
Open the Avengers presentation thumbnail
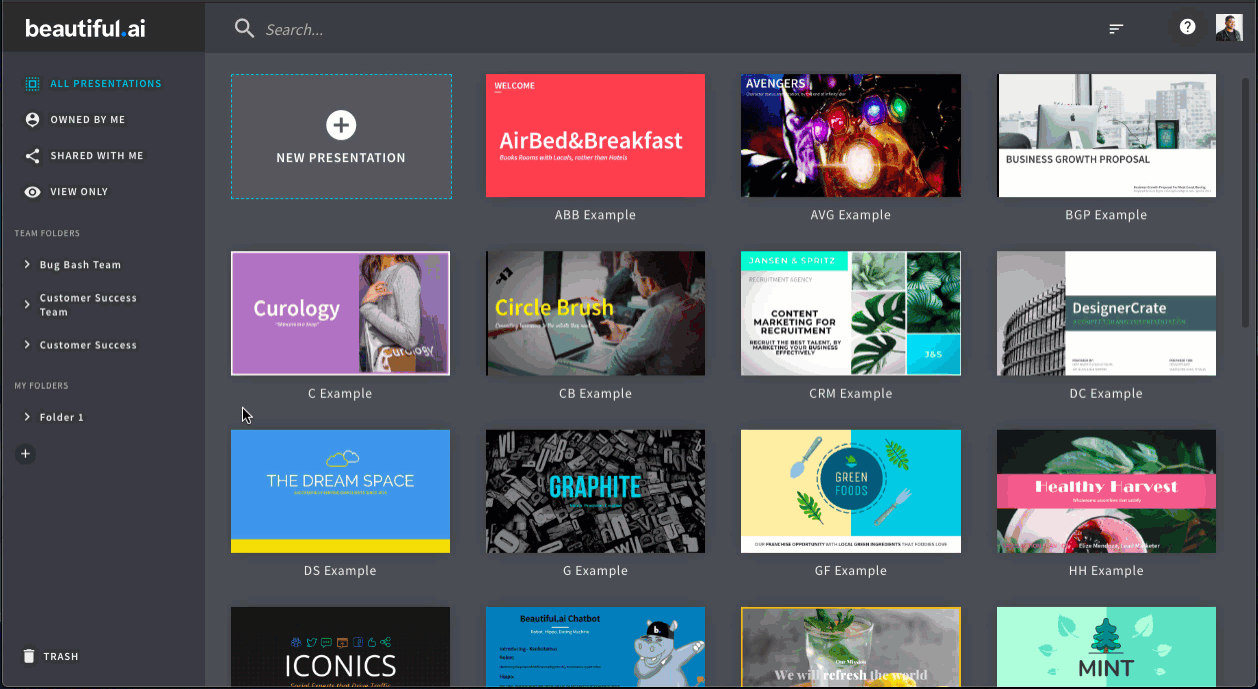[x=851, y=135]
